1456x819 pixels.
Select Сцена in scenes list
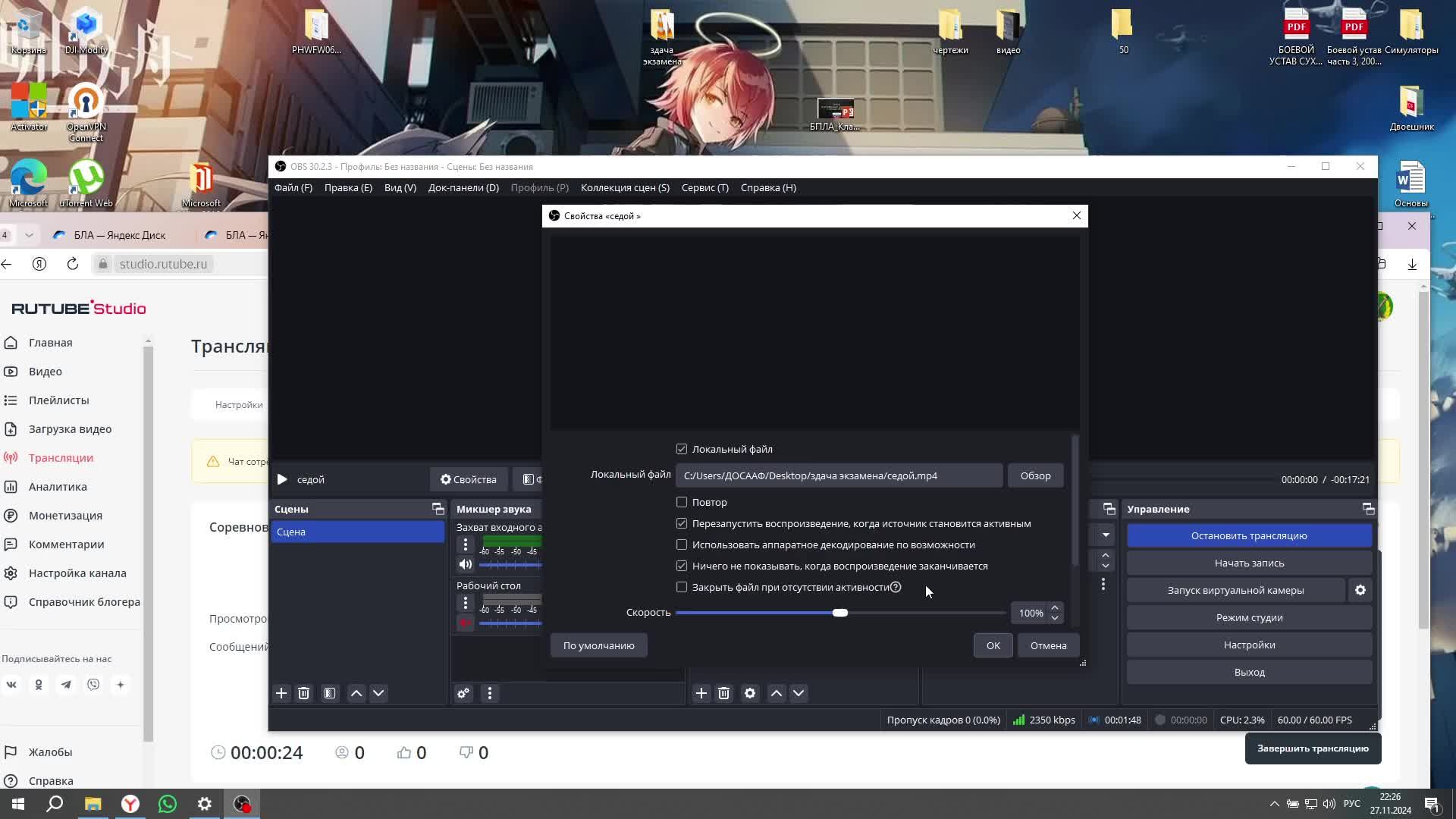tap(358, 532)
